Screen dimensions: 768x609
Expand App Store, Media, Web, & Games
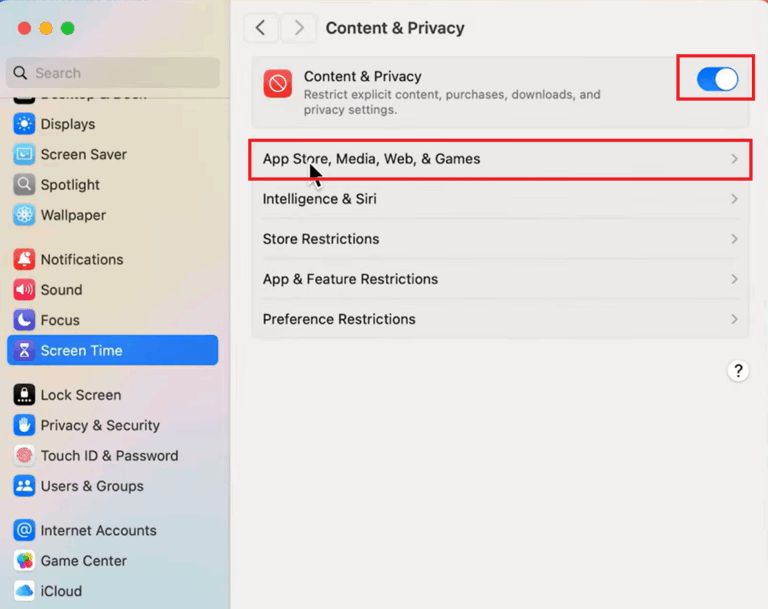[499, 159]
